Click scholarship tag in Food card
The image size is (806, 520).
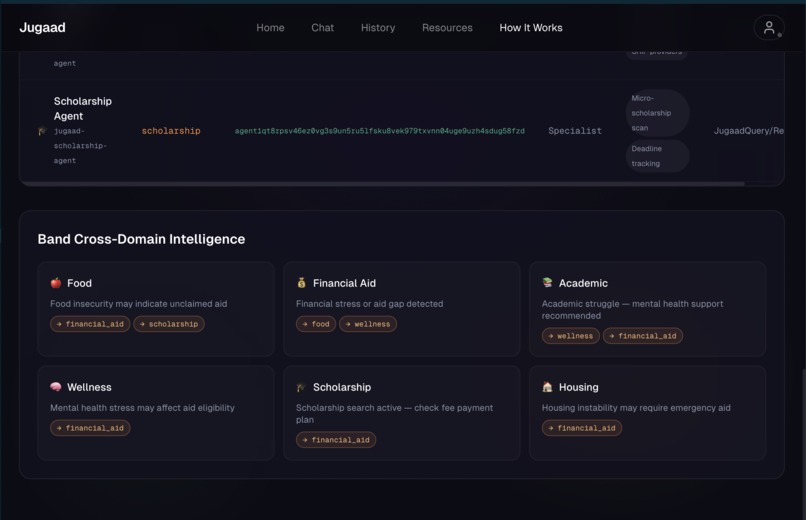click(x=169, y=324)
